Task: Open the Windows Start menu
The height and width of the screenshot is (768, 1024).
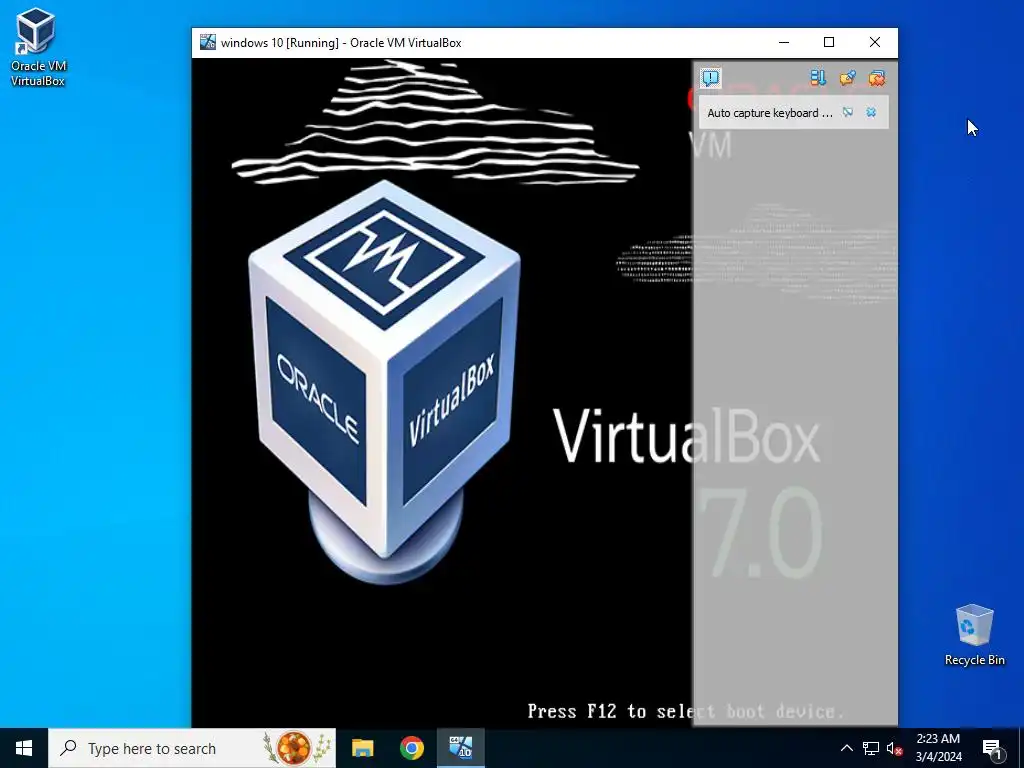Action: coord(24,748)
